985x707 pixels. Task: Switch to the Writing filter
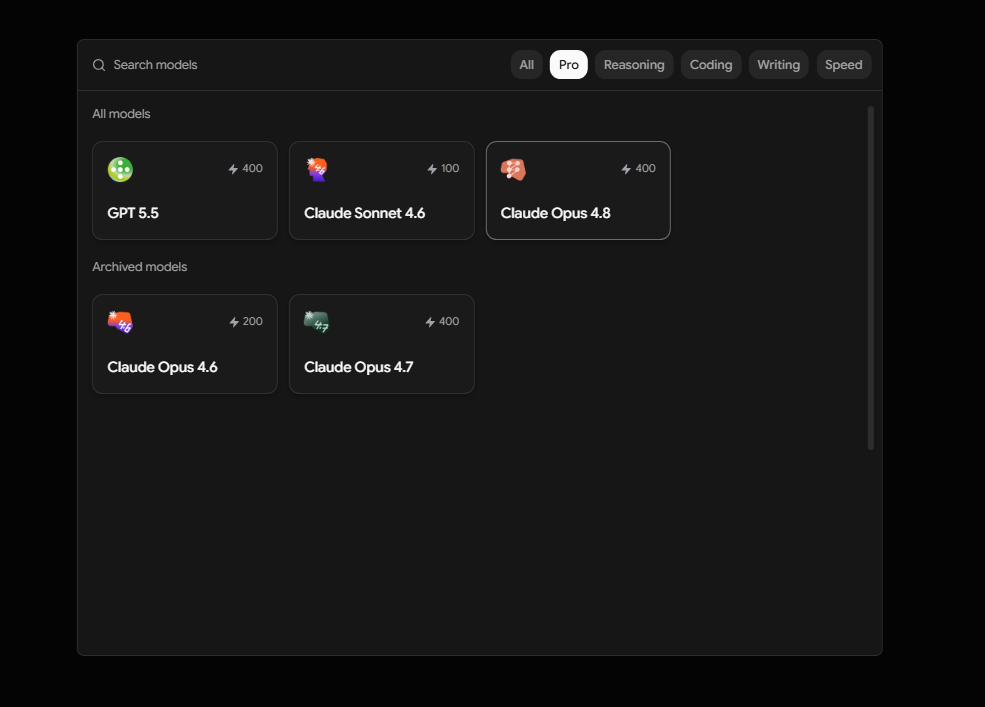pyautogui.click(x=778, y=65)
